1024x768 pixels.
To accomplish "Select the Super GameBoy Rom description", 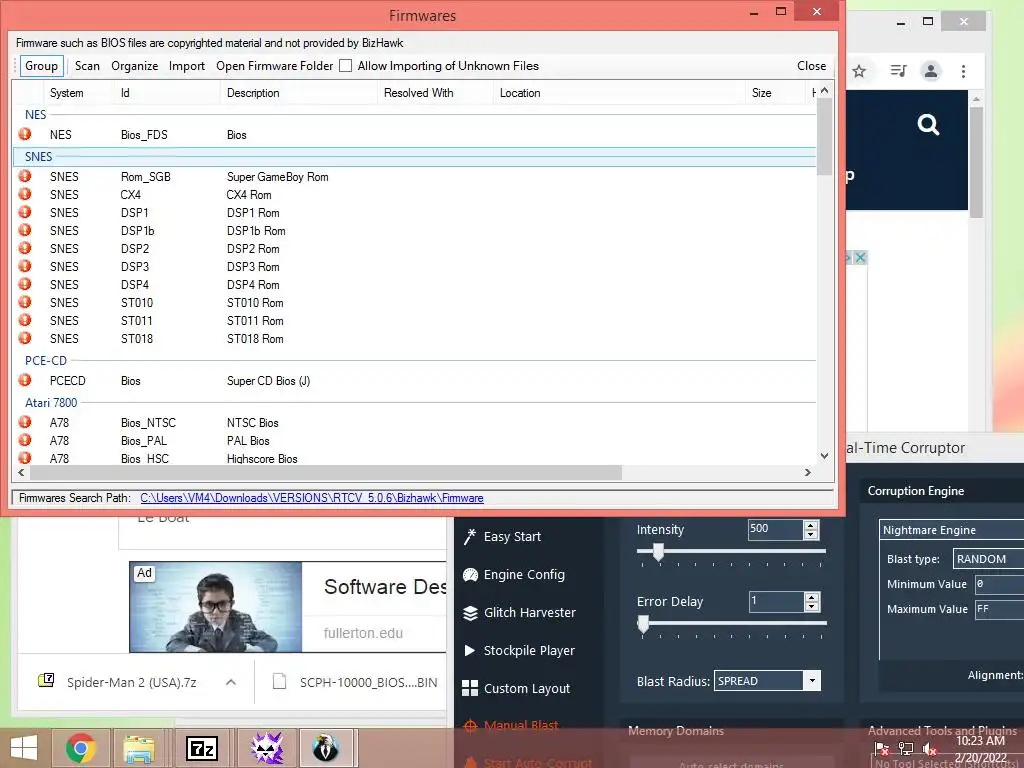I will (278, 177).
